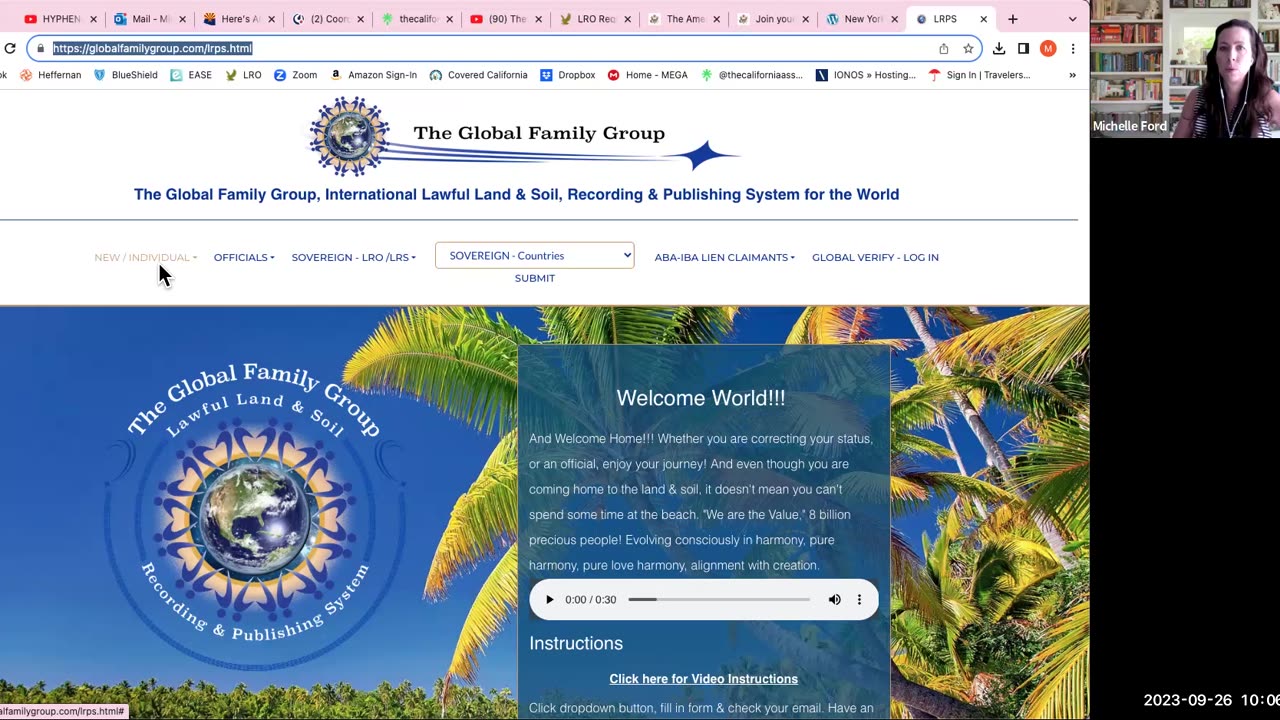Open the Chrome three-dot menu
1280x720 pixels.
pyautogui.click(x=1072, y=48)
